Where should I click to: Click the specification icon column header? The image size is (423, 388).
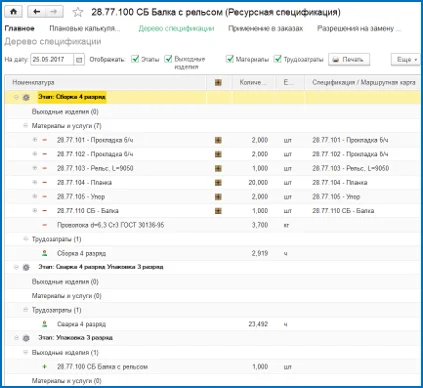(x=218, y=82)
